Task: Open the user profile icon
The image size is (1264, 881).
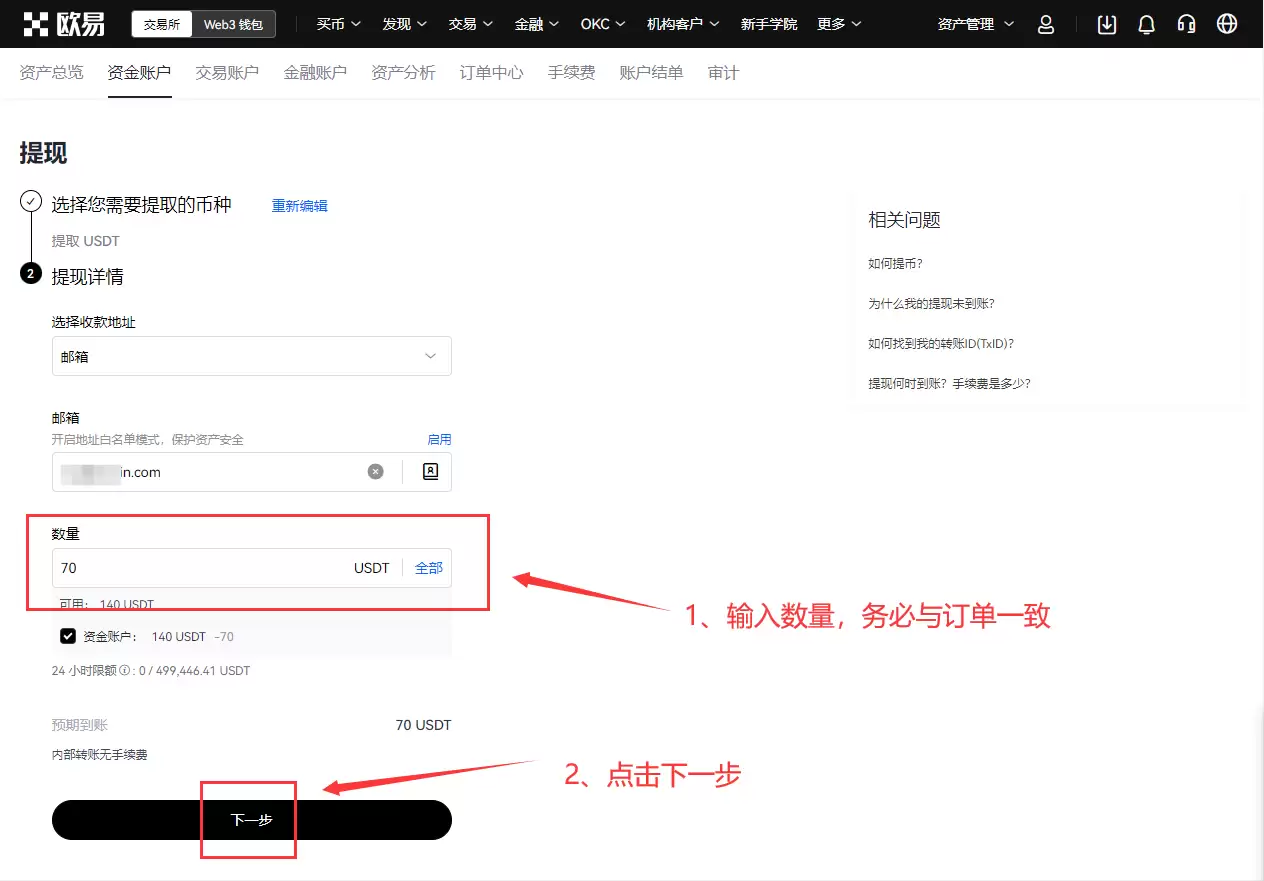Action: 1046,24
